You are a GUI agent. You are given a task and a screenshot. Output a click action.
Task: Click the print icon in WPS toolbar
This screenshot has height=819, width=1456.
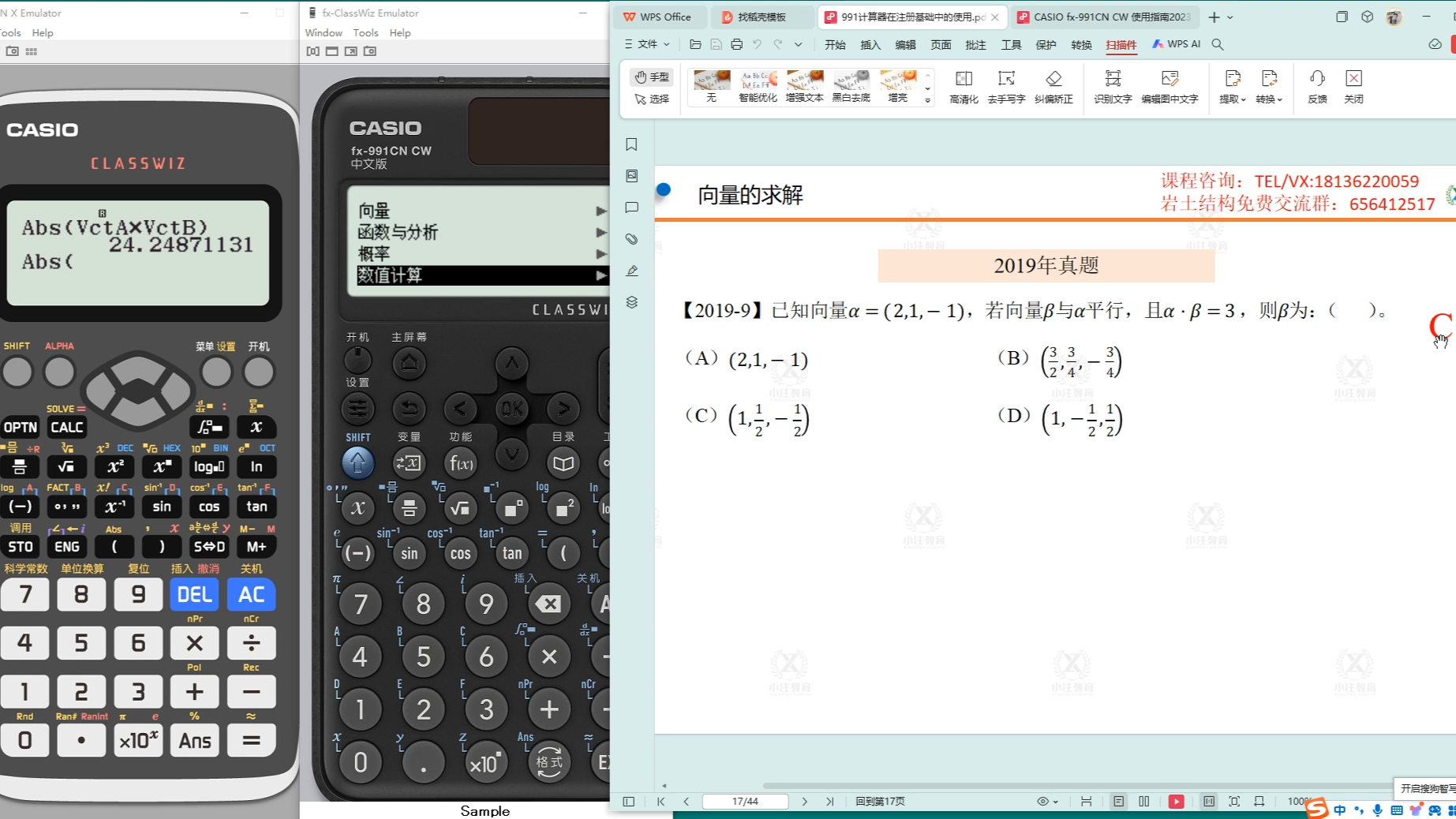click(x=736, y=44)
